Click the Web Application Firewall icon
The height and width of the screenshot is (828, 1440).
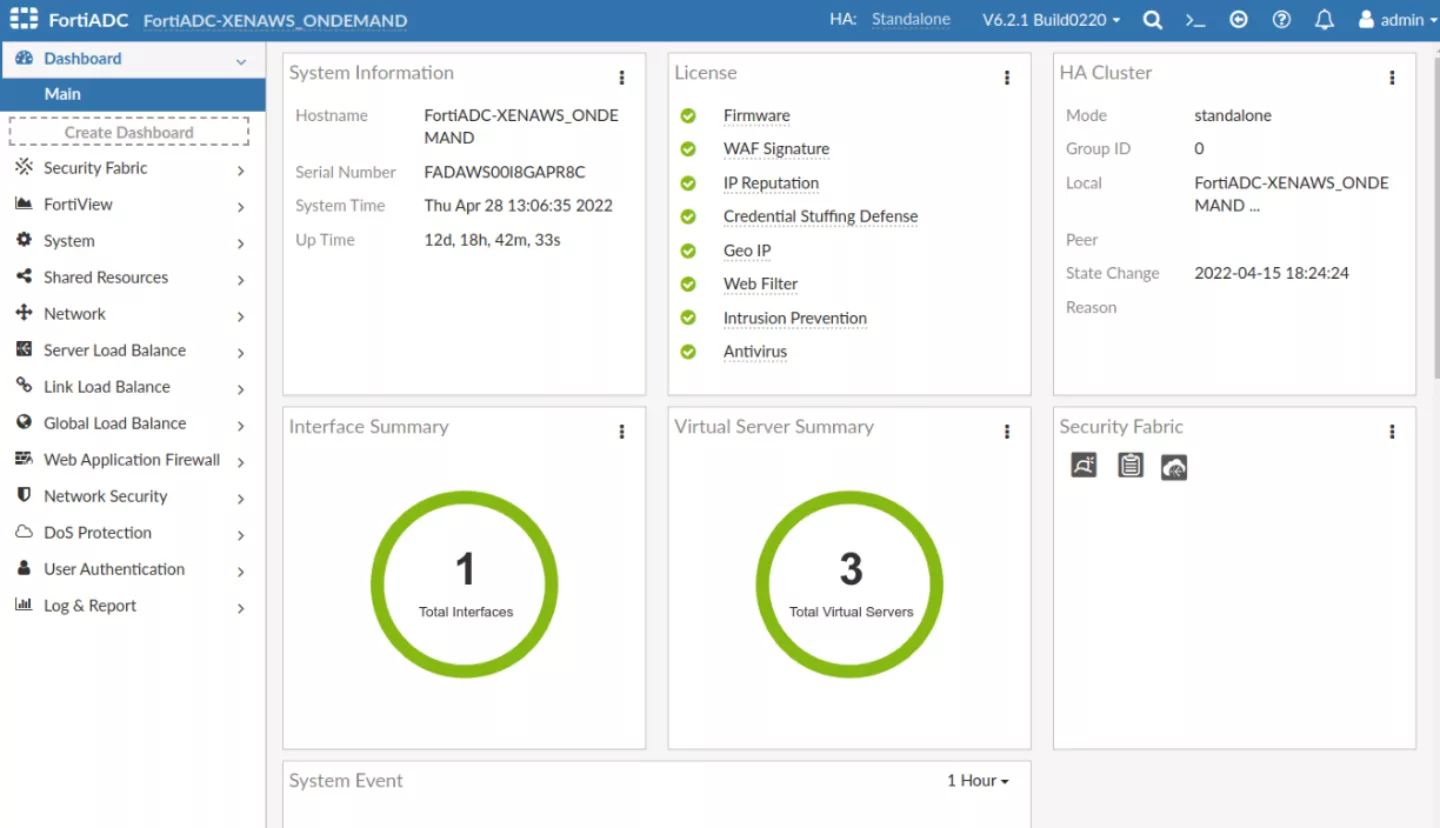pyautogui.click(x=24, y=459)
